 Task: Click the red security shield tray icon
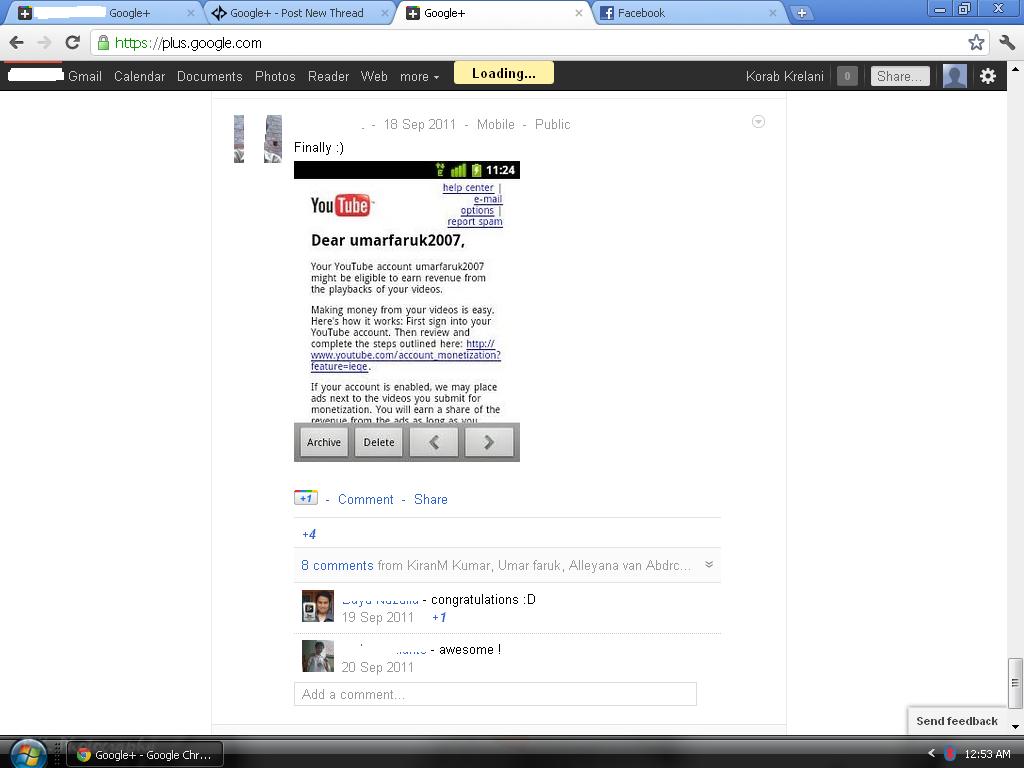[950, 754]
